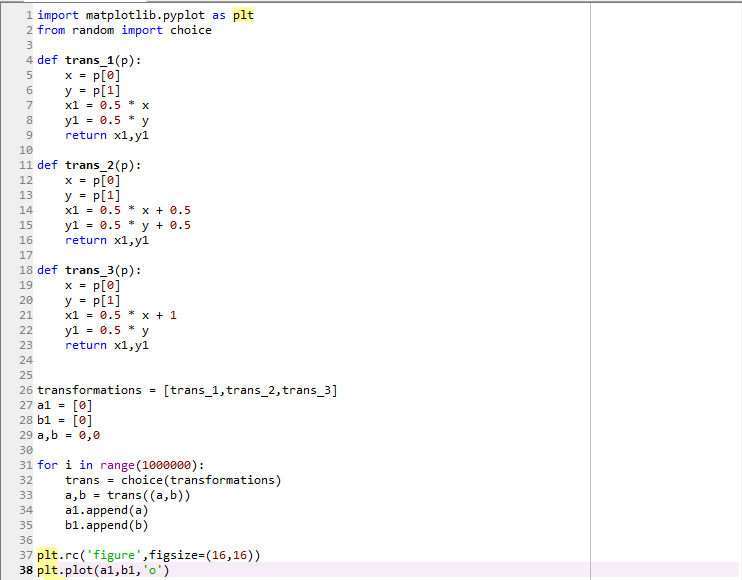Click the word 'random' on line 2
Image resolution: width=742 pixels, height=580 pixels.
coord(93,30)
